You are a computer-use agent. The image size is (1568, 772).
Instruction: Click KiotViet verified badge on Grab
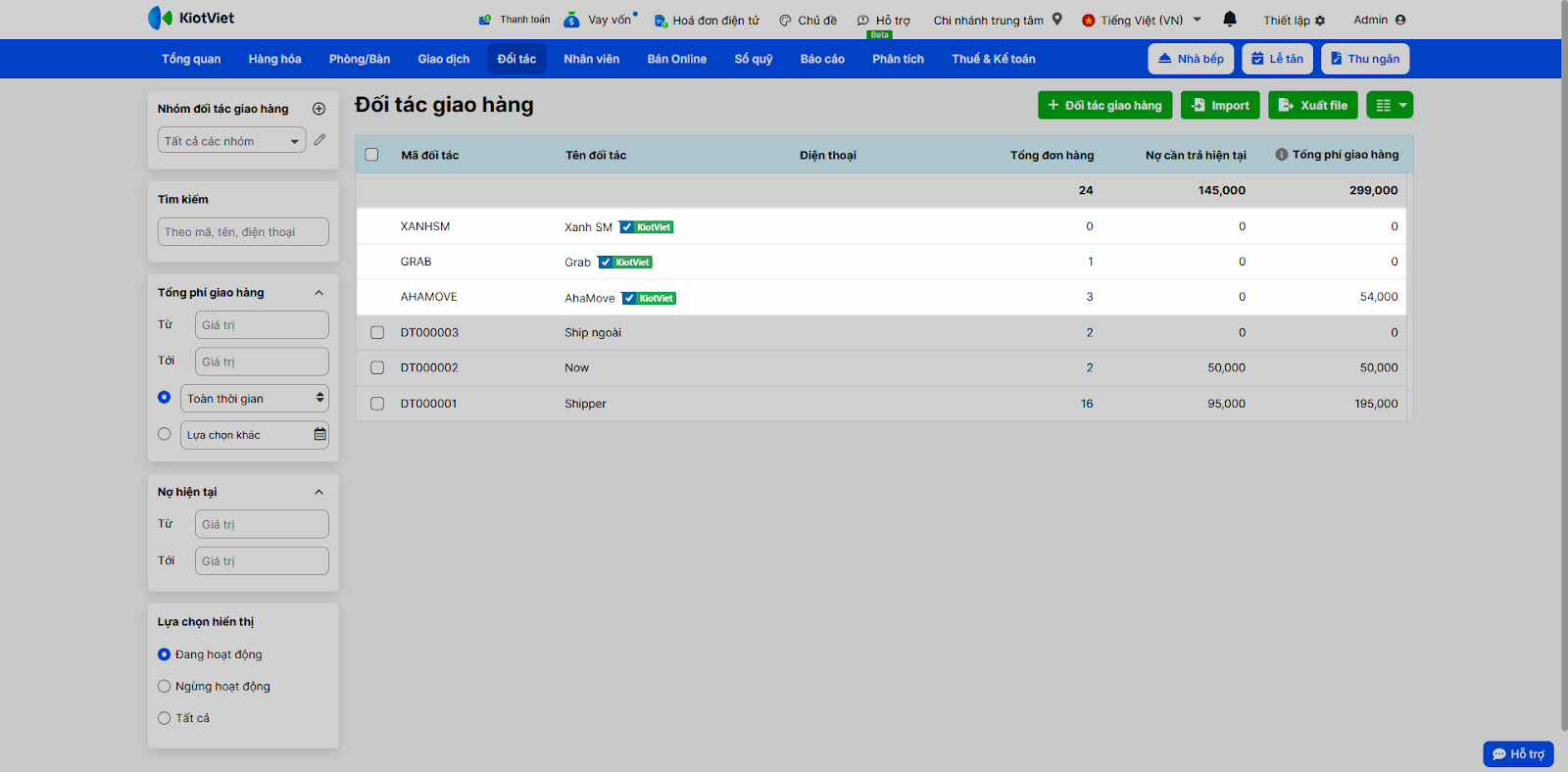(x=625, y=263)
